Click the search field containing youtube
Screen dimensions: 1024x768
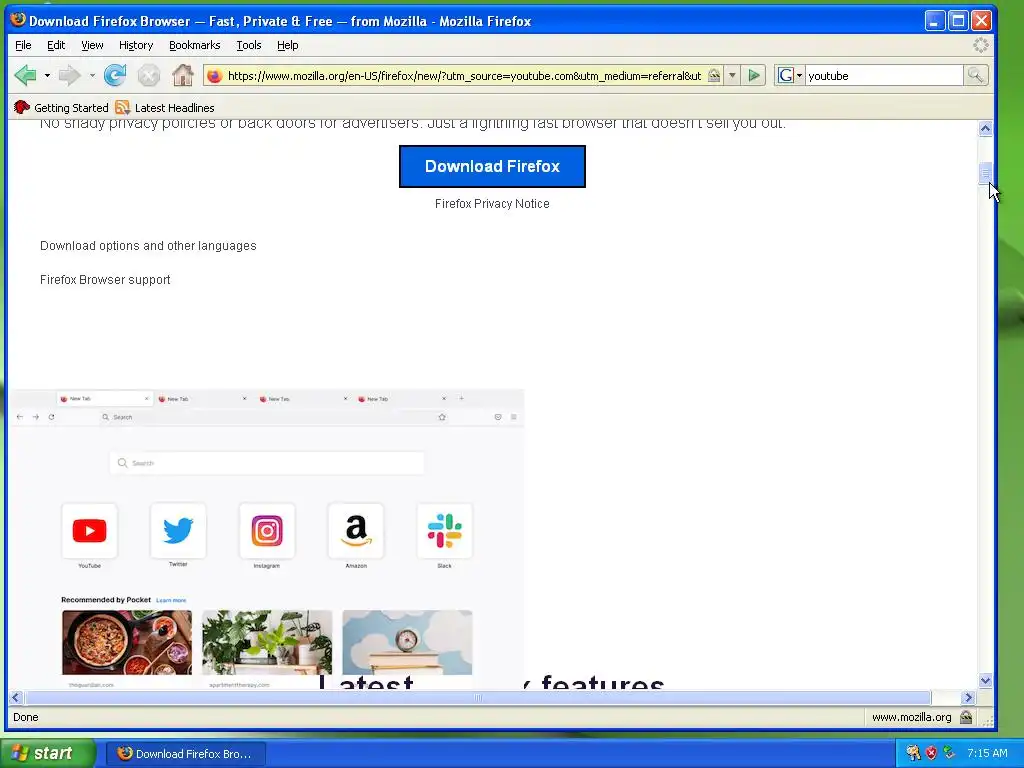[x=884, y=76]
